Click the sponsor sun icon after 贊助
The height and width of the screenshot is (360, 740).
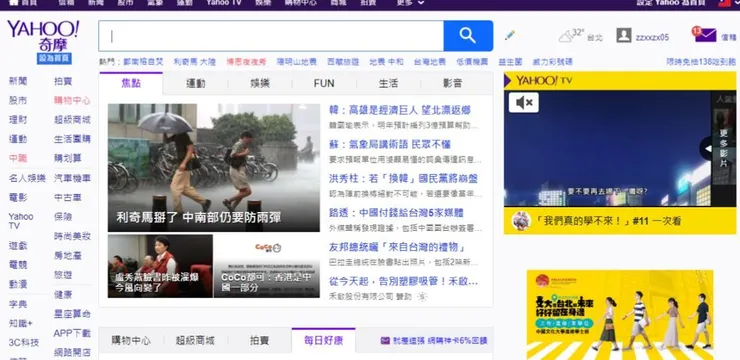[x=422, y=297]
